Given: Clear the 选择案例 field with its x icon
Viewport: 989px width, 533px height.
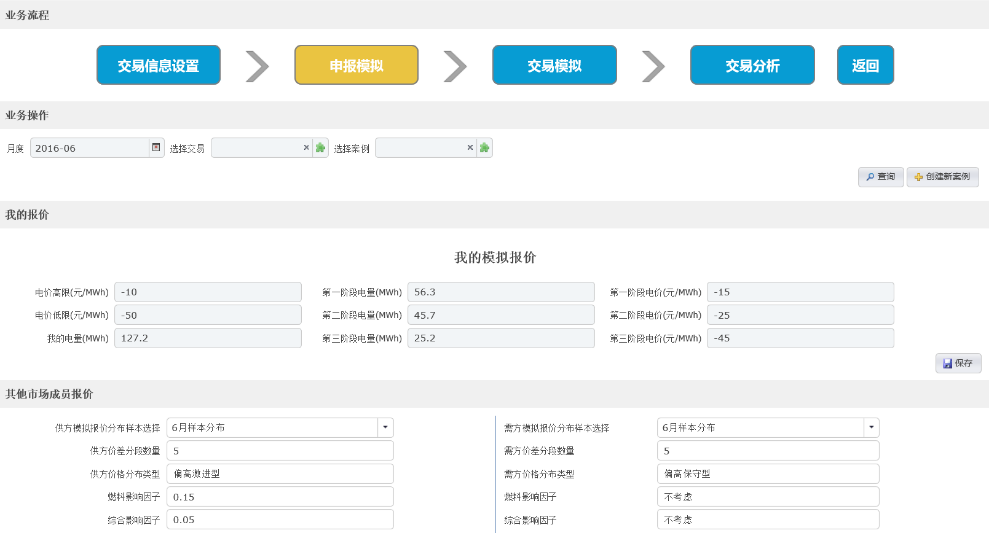Looking at the screenshot, I should pos(470,148).
